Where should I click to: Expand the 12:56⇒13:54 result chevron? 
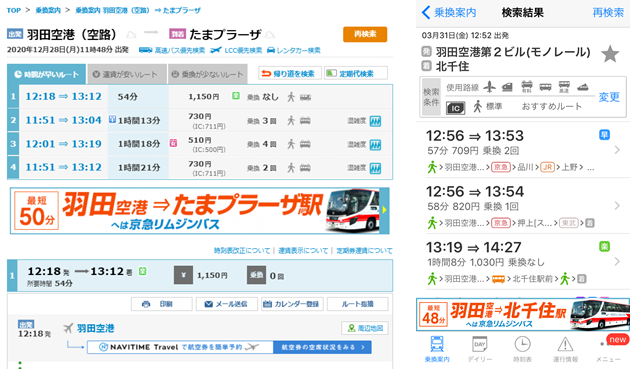click(617, 206)
